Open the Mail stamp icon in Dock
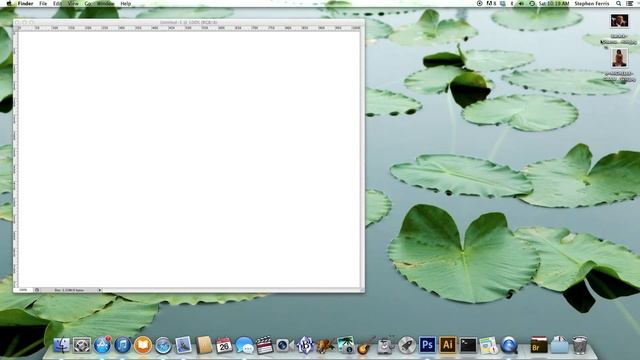This screenshot has width=640, height=360. pos(183,345)
